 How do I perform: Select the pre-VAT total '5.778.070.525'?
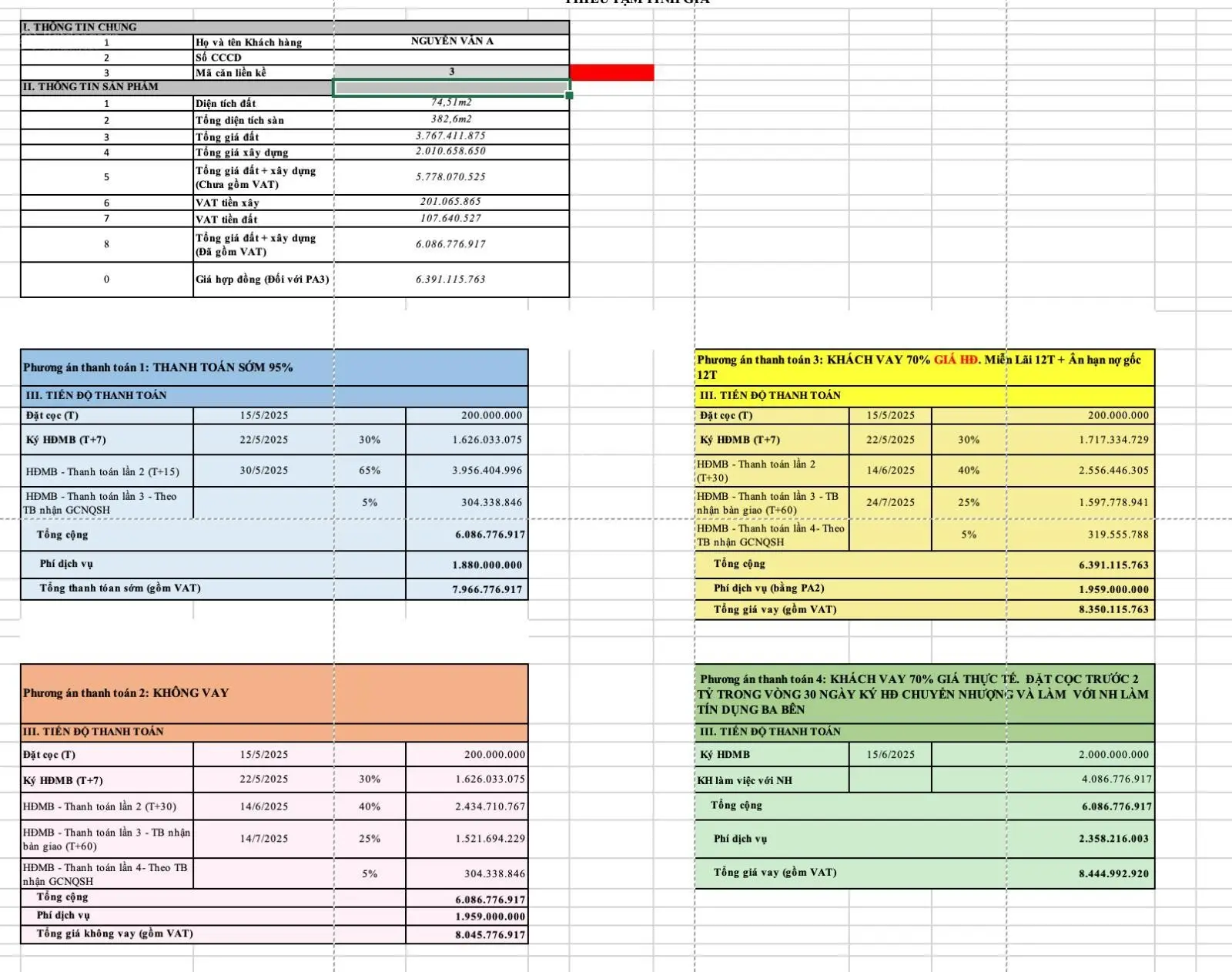pyautogui.click(x=451, y=177)
